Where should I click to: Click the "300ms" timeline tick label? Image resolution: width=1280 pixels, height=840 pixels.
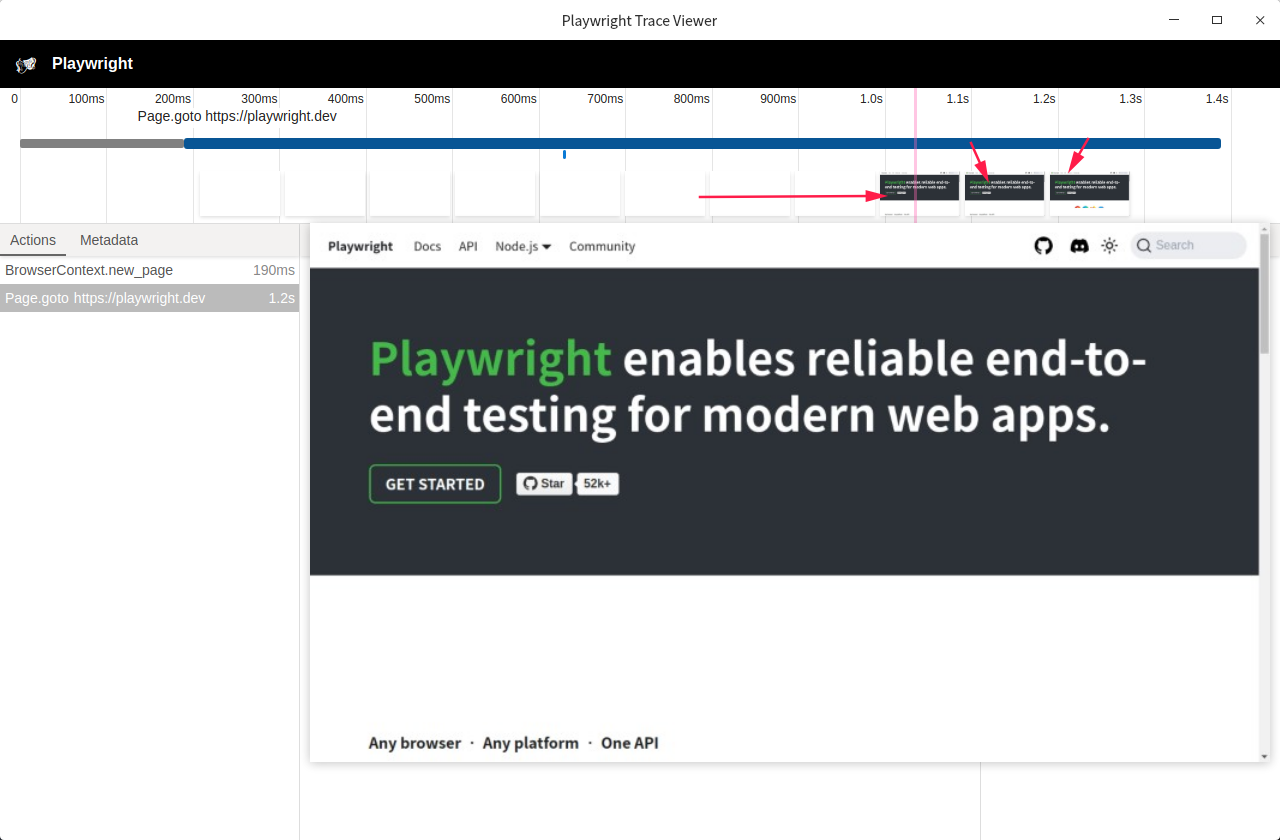(x=259, y=99)
